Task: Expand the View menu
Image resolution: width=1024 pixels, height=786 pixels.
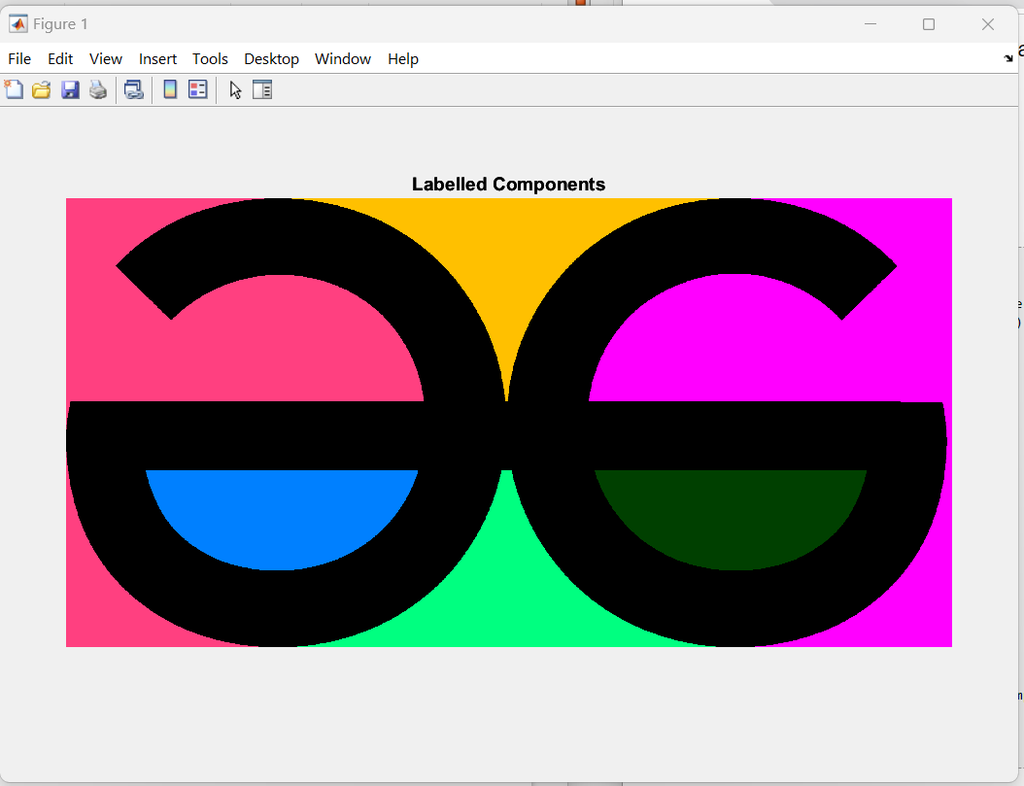Action: point(105,59)
